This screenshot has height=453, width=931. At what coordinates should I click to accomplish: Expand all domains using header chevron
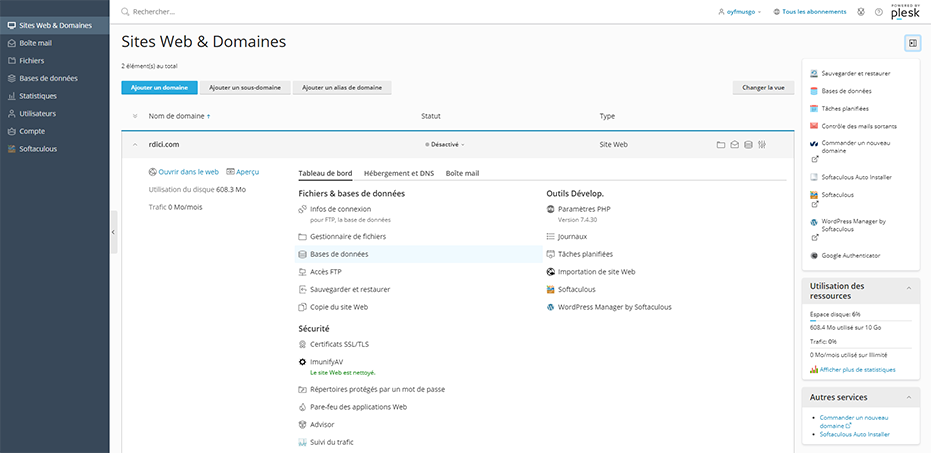coord(135,116)
